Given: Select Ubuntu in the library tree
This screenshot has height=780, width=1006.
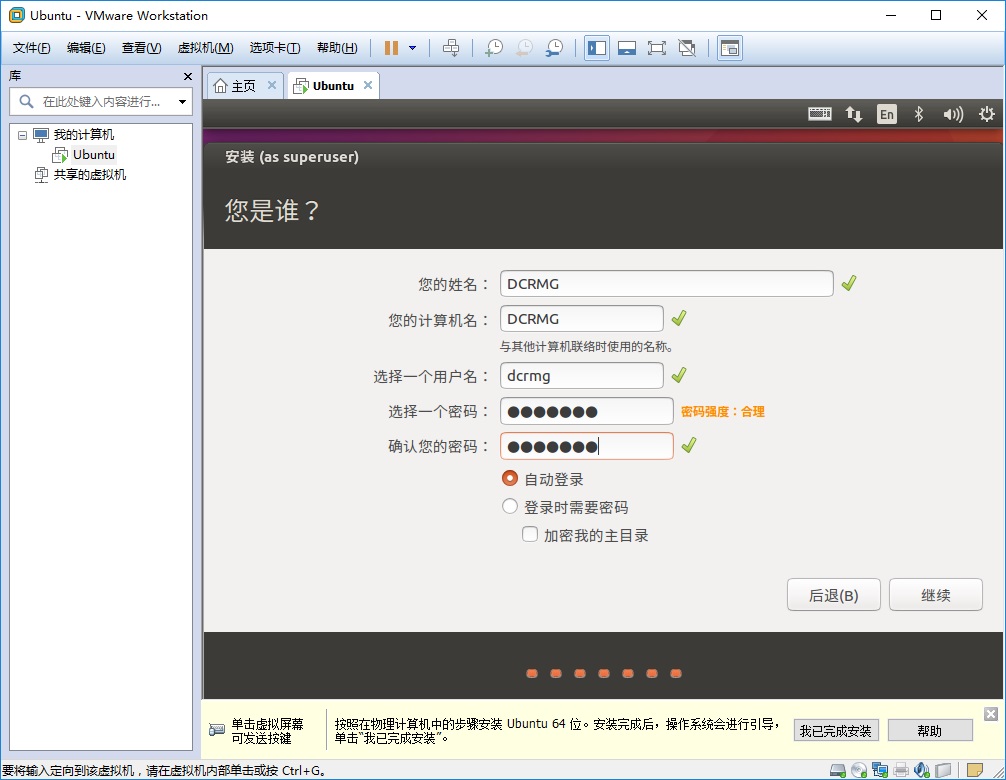Looking at the screenshot, I should 93,155.
